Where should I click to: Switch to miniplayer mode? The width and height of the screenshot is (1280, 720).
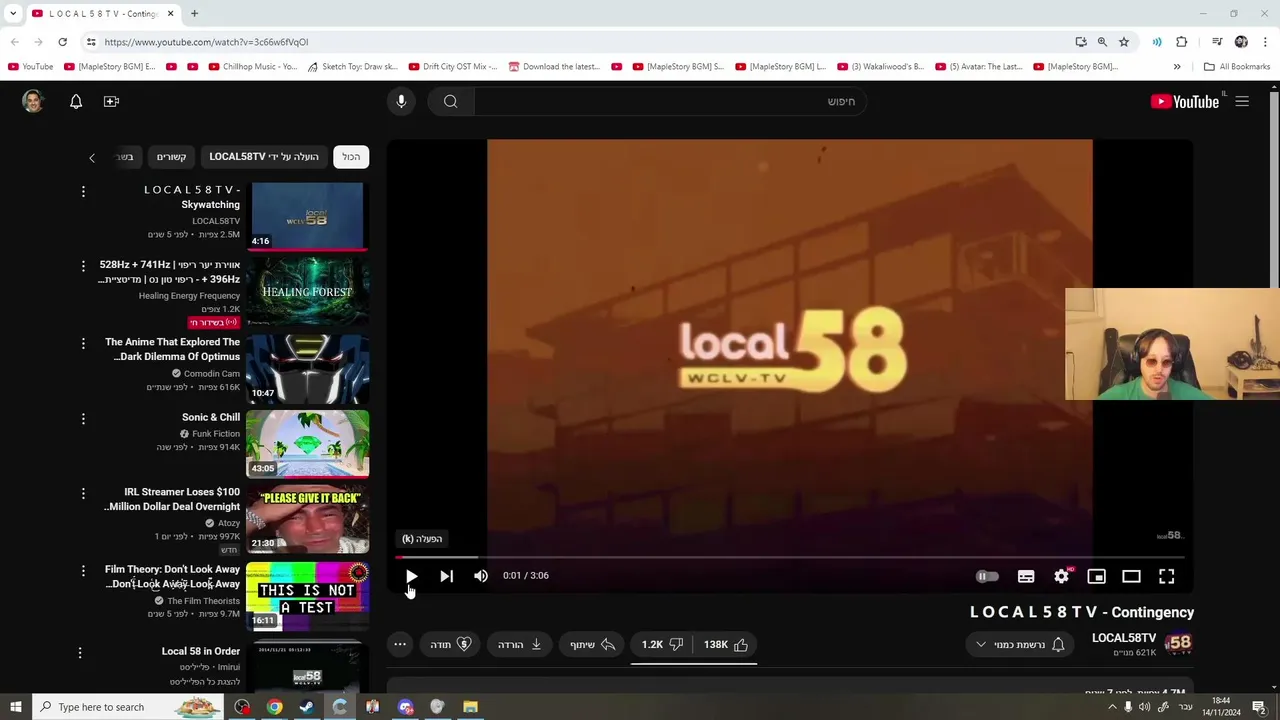[1096, 576]
